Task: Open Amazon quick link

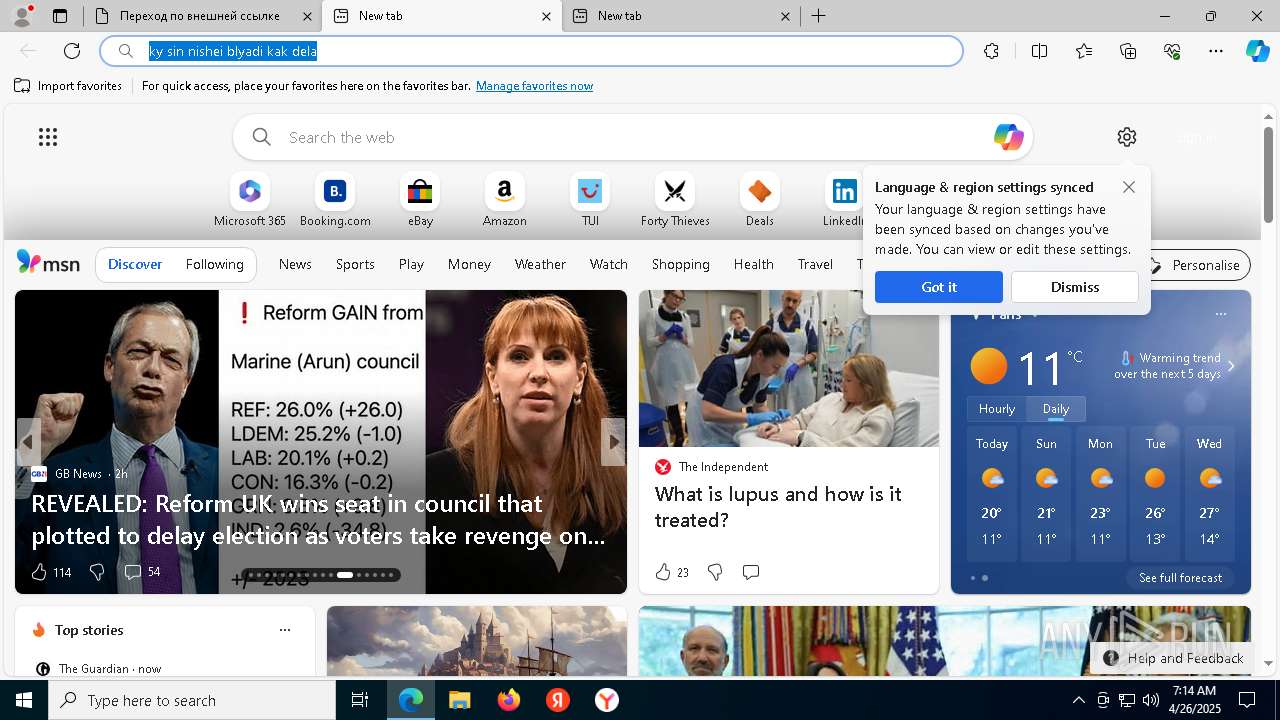Action: point(504,200)
